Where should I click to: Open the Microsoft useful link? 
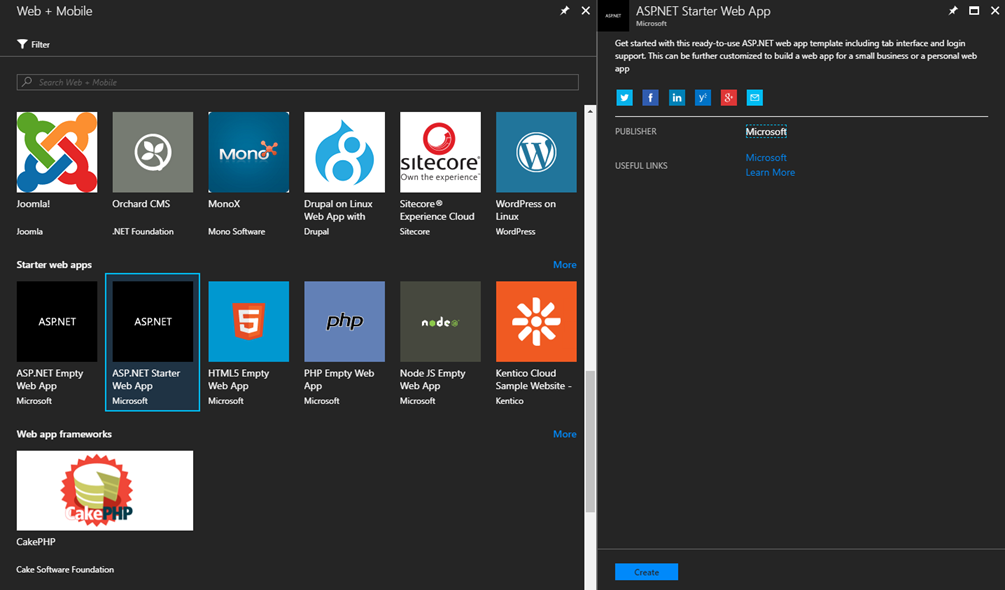click(x=766, y=158)
